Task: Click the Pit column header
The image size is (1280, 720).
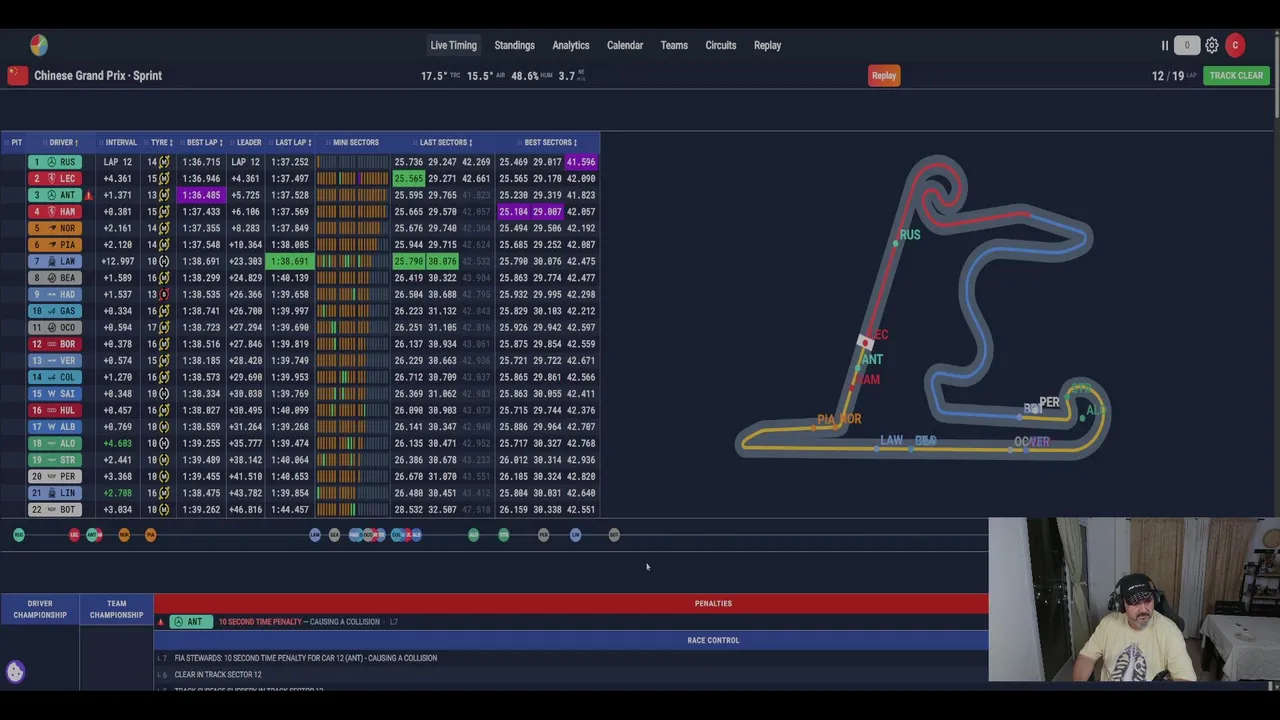Action: 16,142
